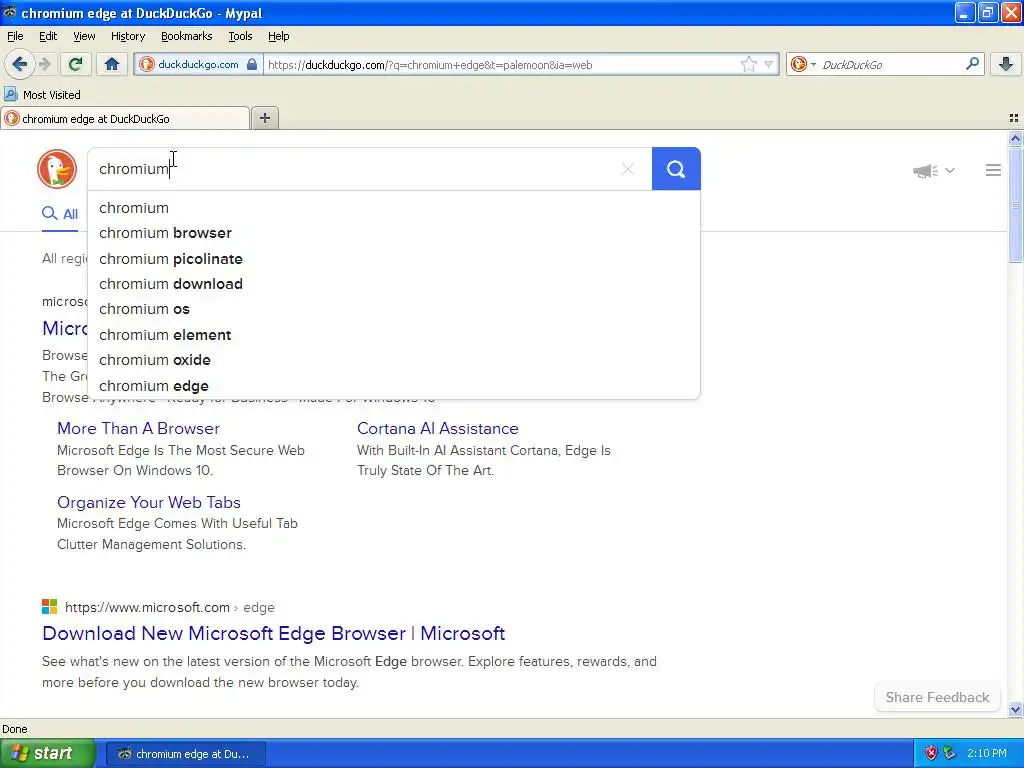Expand the chevron beside the megaphone

click(x=950, y=170)
